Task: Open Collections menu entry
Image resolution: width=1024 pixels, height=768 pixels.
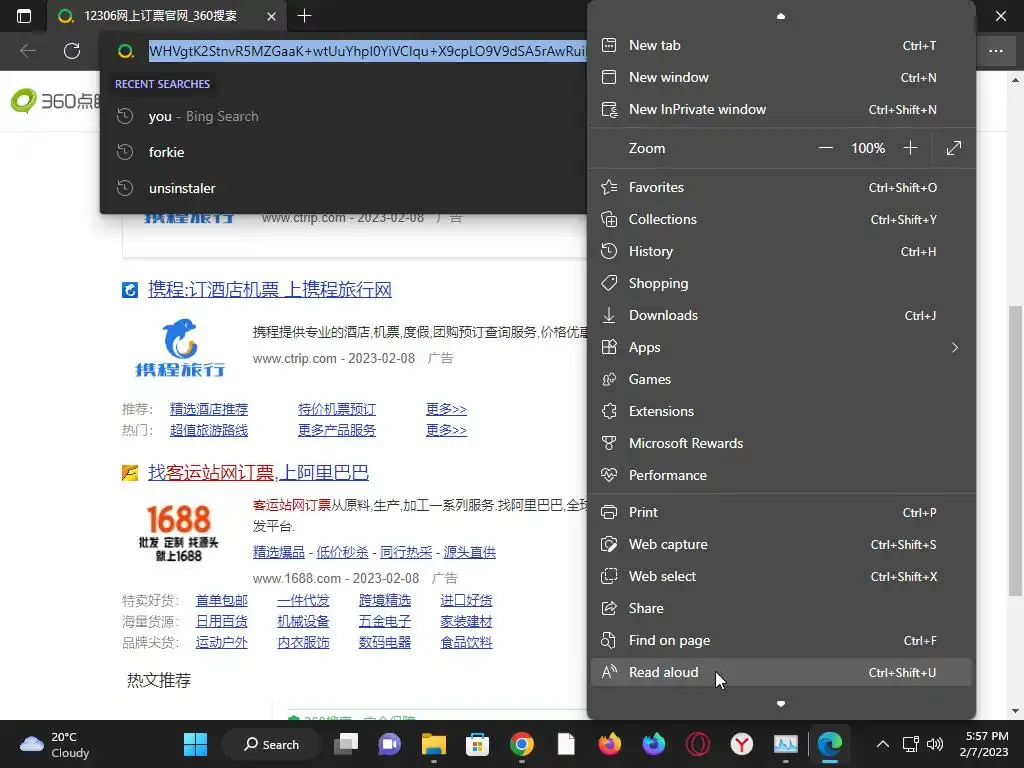Action: click(780, 219)
